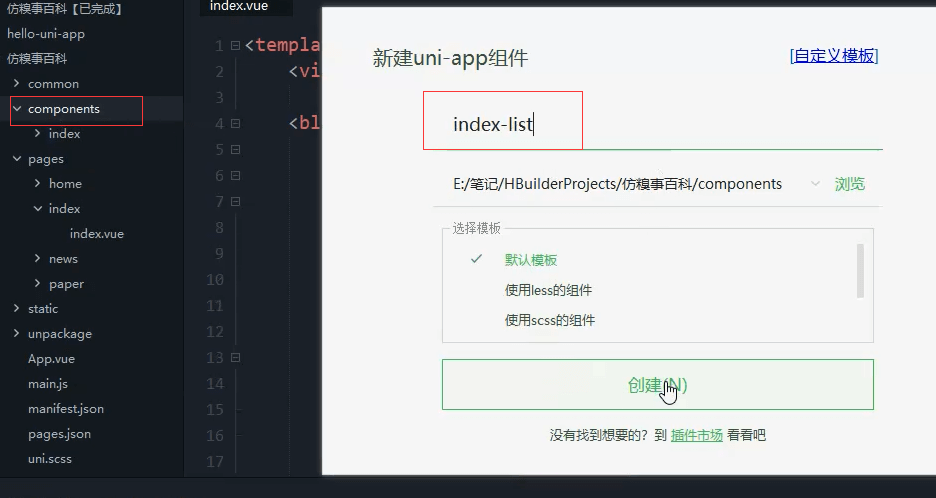Viewport: 936px width, 498px height.
Task: Click the 自定义模板 link
Action: click(834, 56)
